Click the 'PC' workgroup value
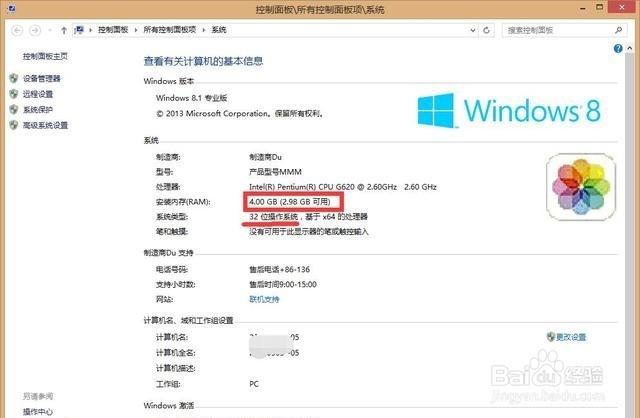Viewport: 640px width, 418px height. pos(254,384)
